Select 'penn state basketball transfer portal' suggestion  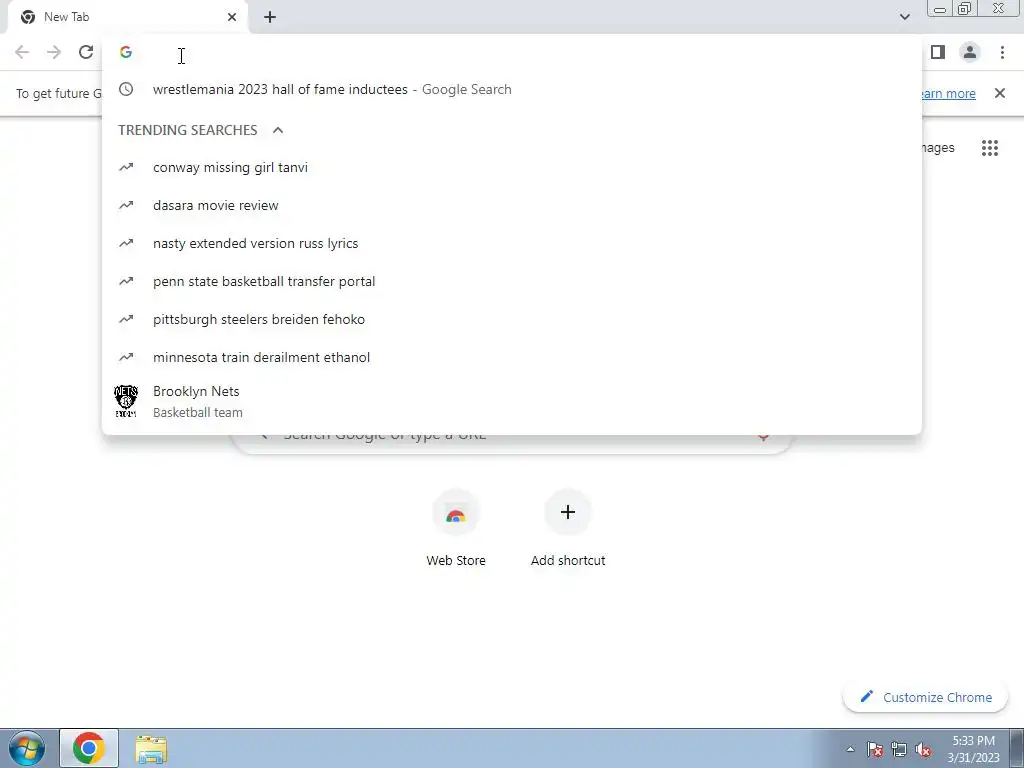512,281
